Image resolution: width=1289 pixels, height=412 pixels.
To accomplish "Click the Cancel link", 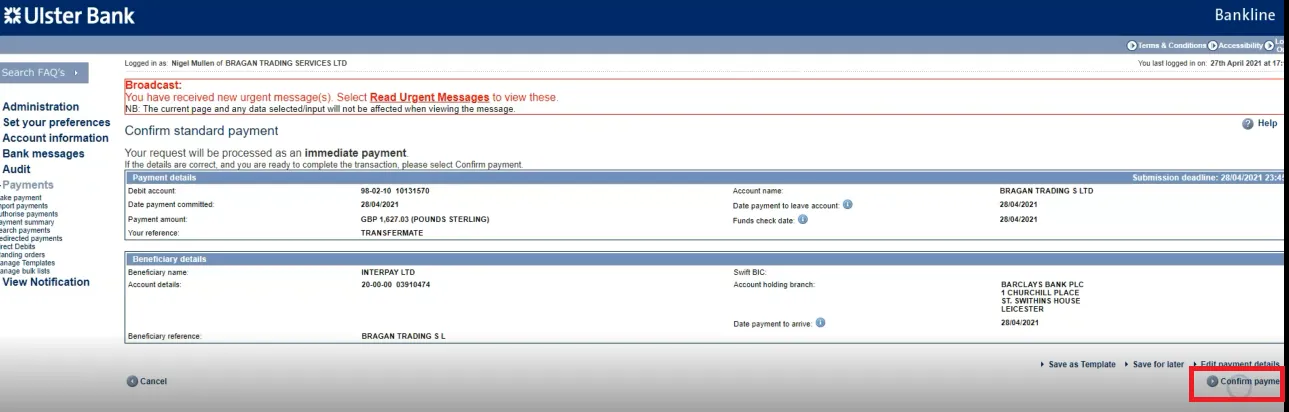I will tap(153, 382).
